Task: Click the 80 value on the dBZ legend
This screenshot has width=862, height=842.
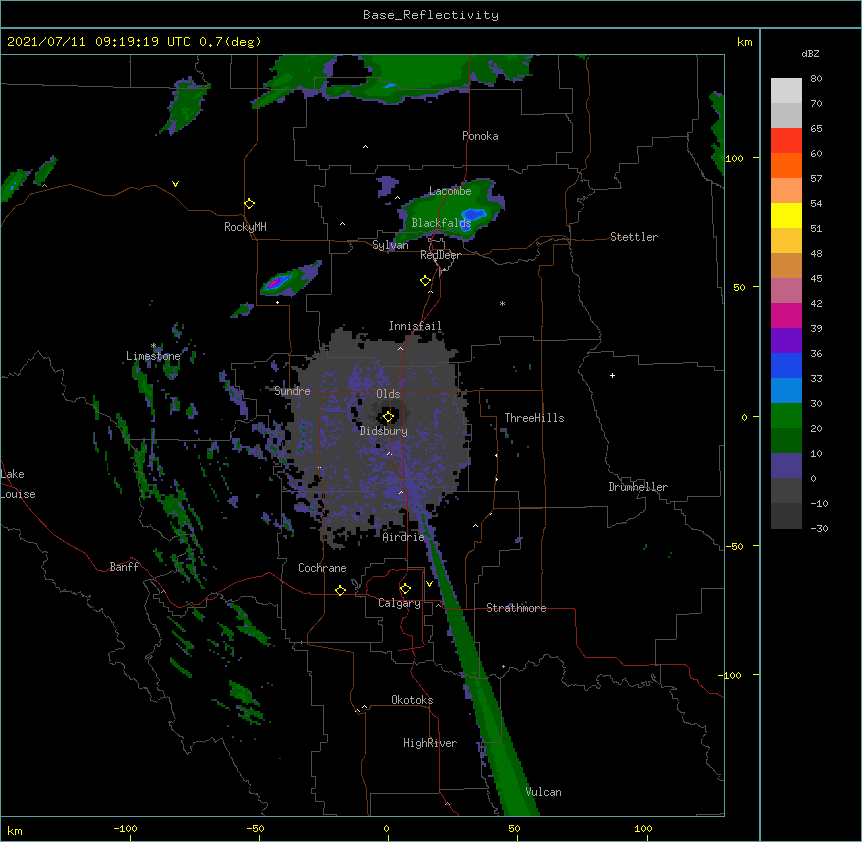Action: pos(816,79)
